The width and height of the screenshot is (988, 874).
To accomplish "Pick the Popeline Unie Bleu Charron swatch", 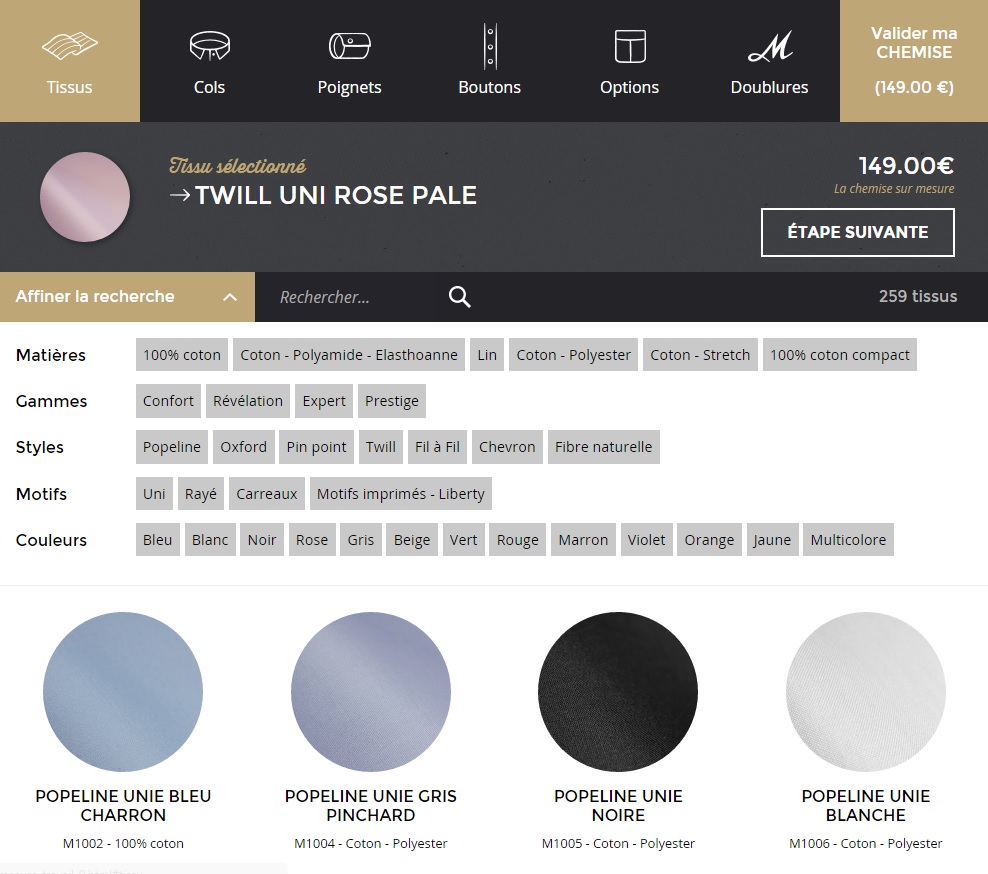I will click(x=123, y=693).
